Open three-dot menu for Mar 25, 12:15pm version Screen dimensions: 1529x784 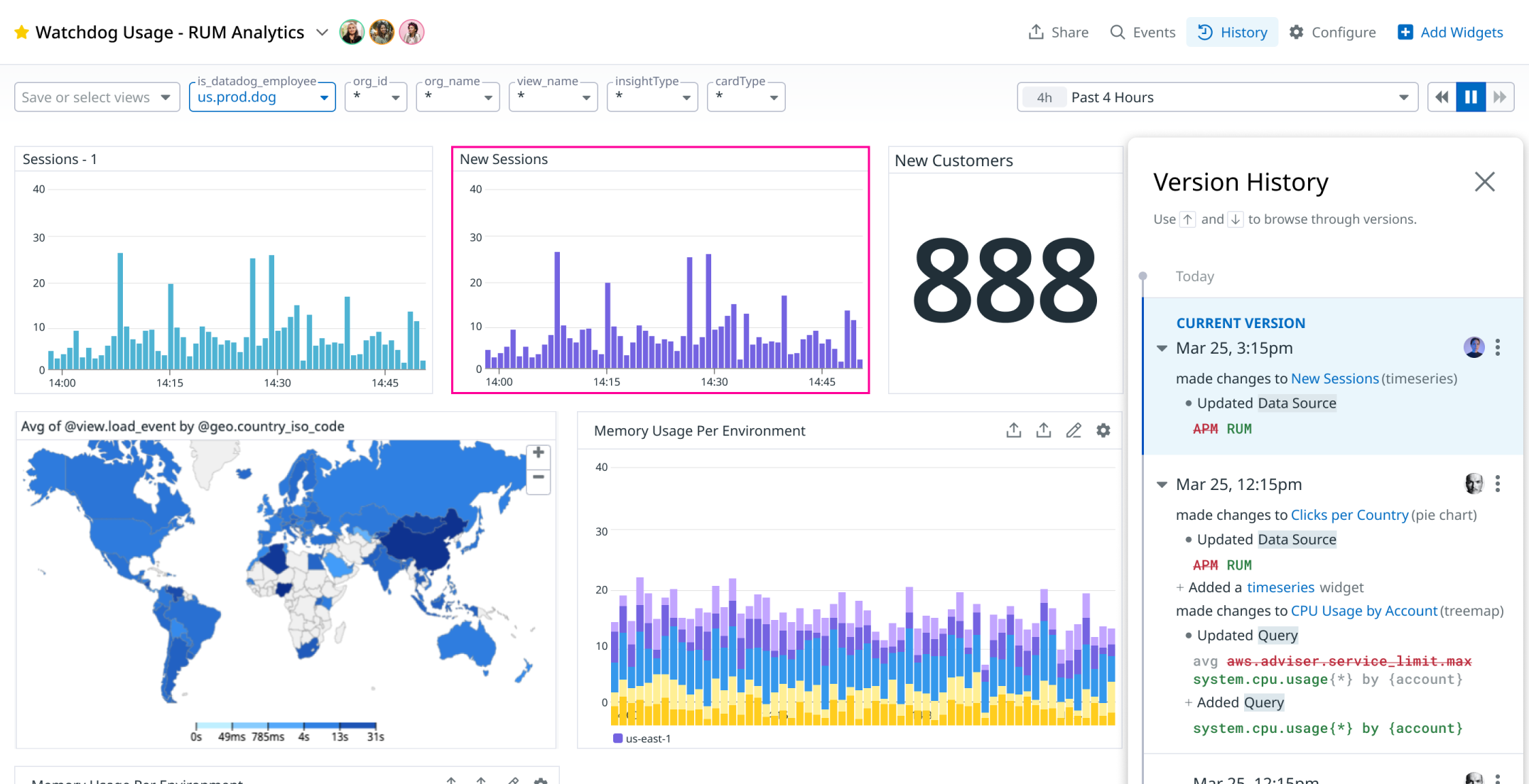point(1498,484)
